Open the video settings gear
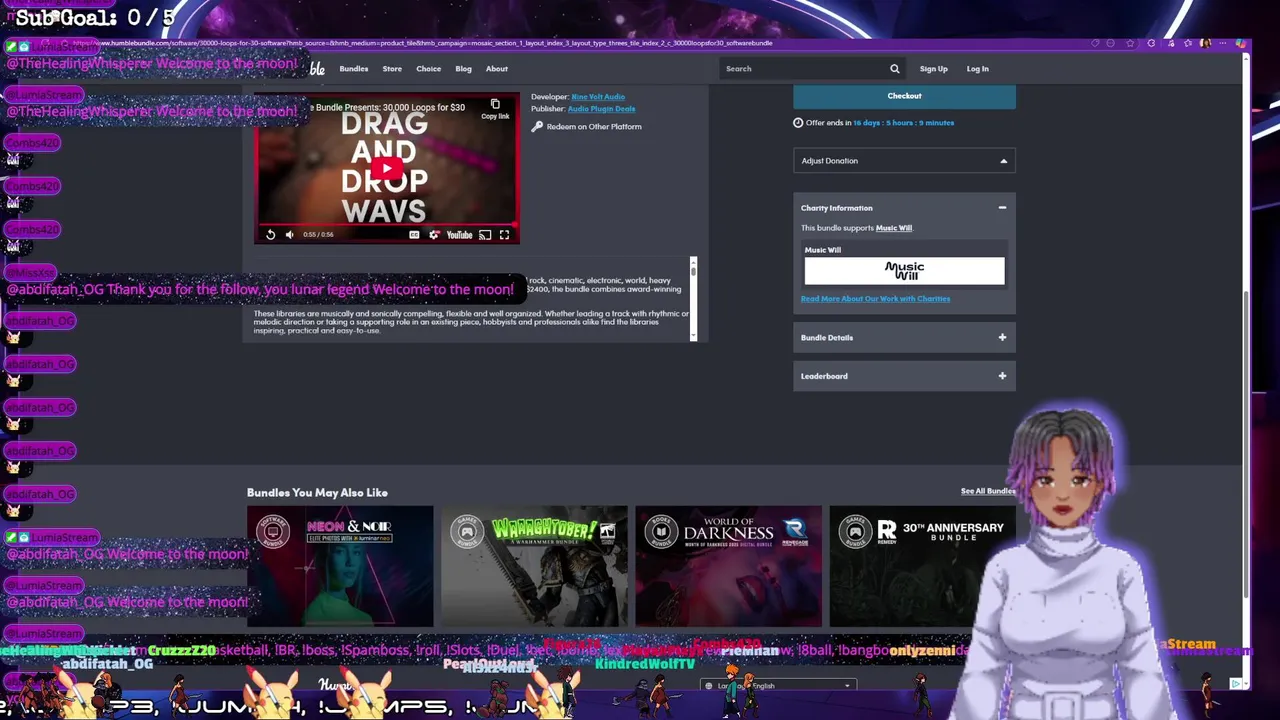This screenshot has width=1280, height=720. (434, 235)
